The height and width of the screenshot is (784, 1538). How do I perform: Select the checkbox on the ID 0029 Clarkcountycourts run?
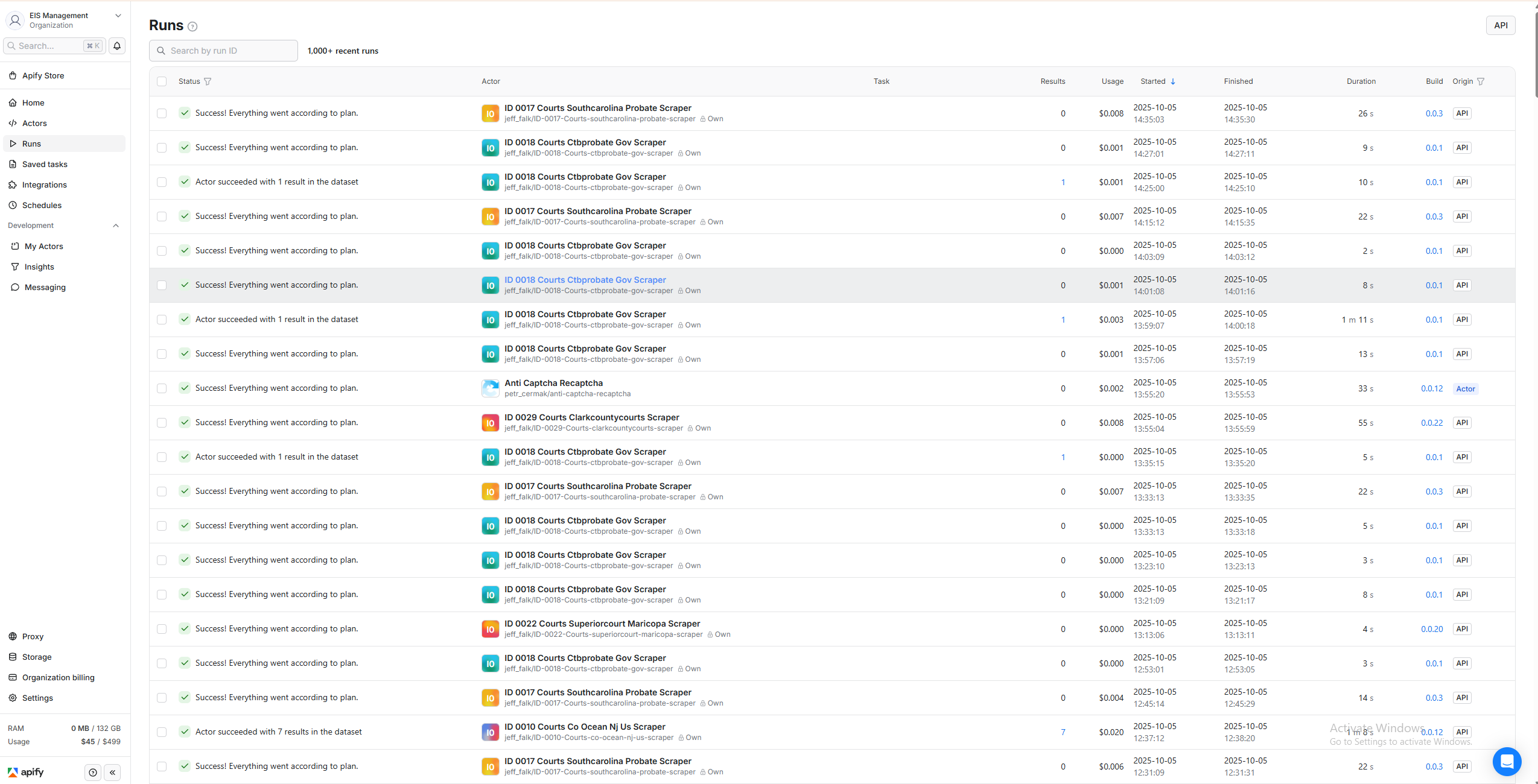click(162, 423)
